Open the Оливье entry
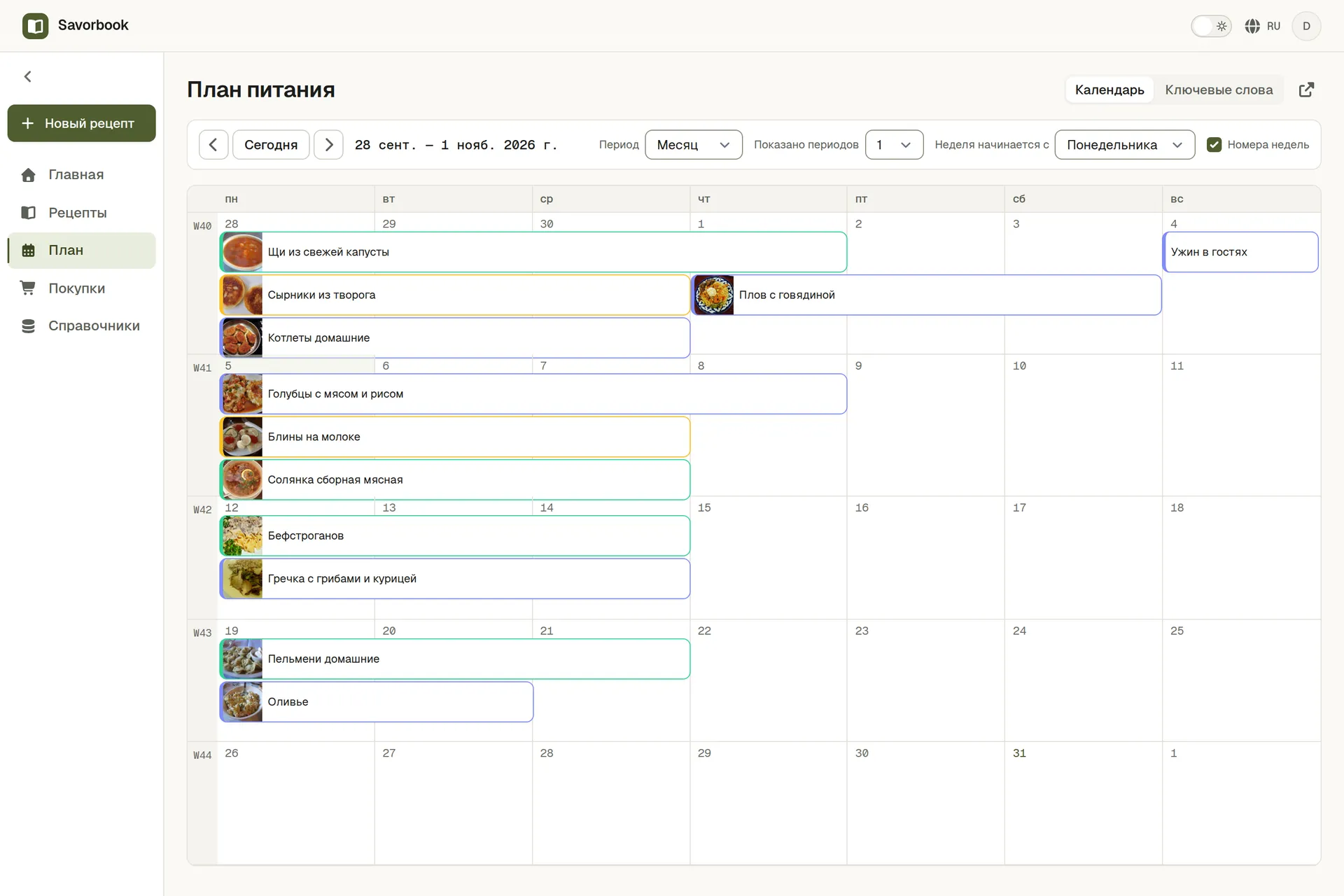This screenshot has height=896, width=1344. point(377,701)
